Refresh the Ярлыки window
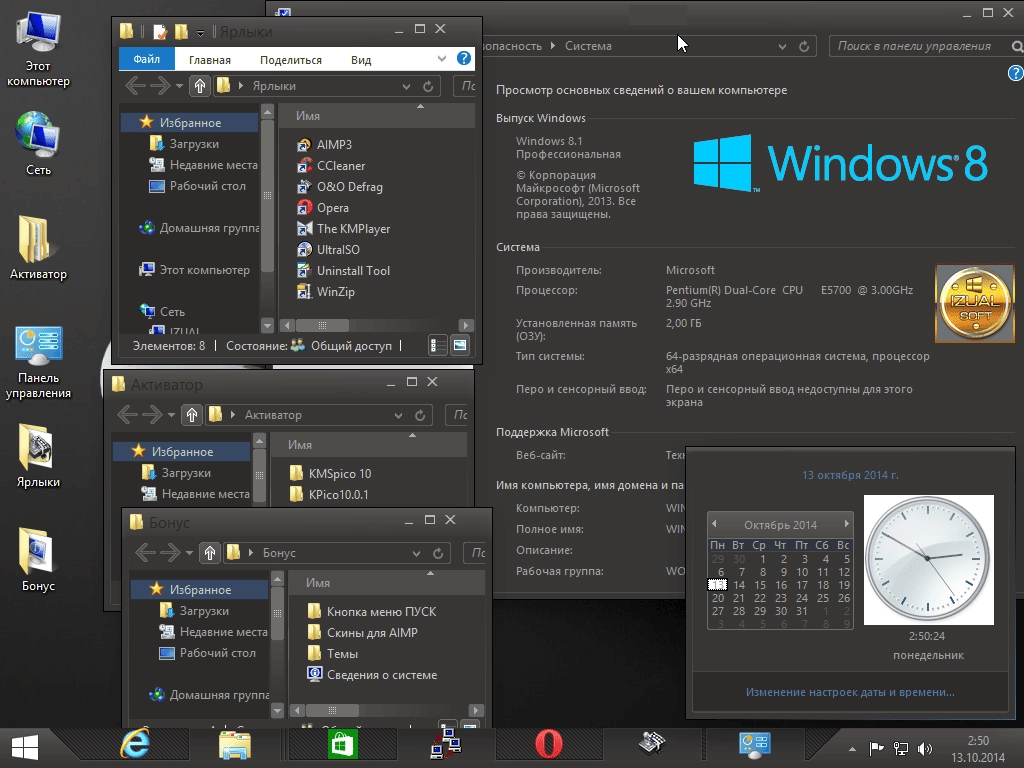Viewport: 1024px width, 768px height. pos(428,86)
